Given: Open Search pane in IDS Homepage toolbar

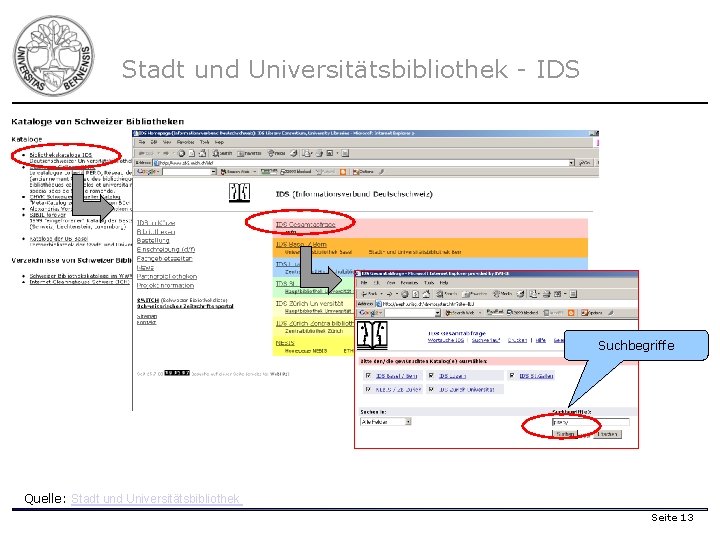Looking at the screenshot, I should point(223,153).
